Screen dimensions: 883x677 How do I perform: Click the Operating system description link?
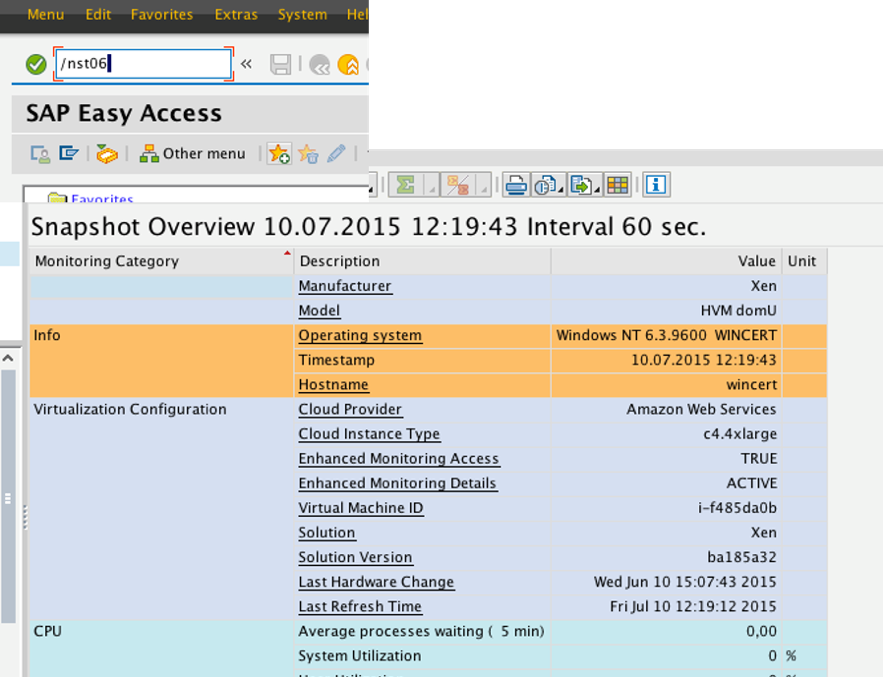coord(360,335)
